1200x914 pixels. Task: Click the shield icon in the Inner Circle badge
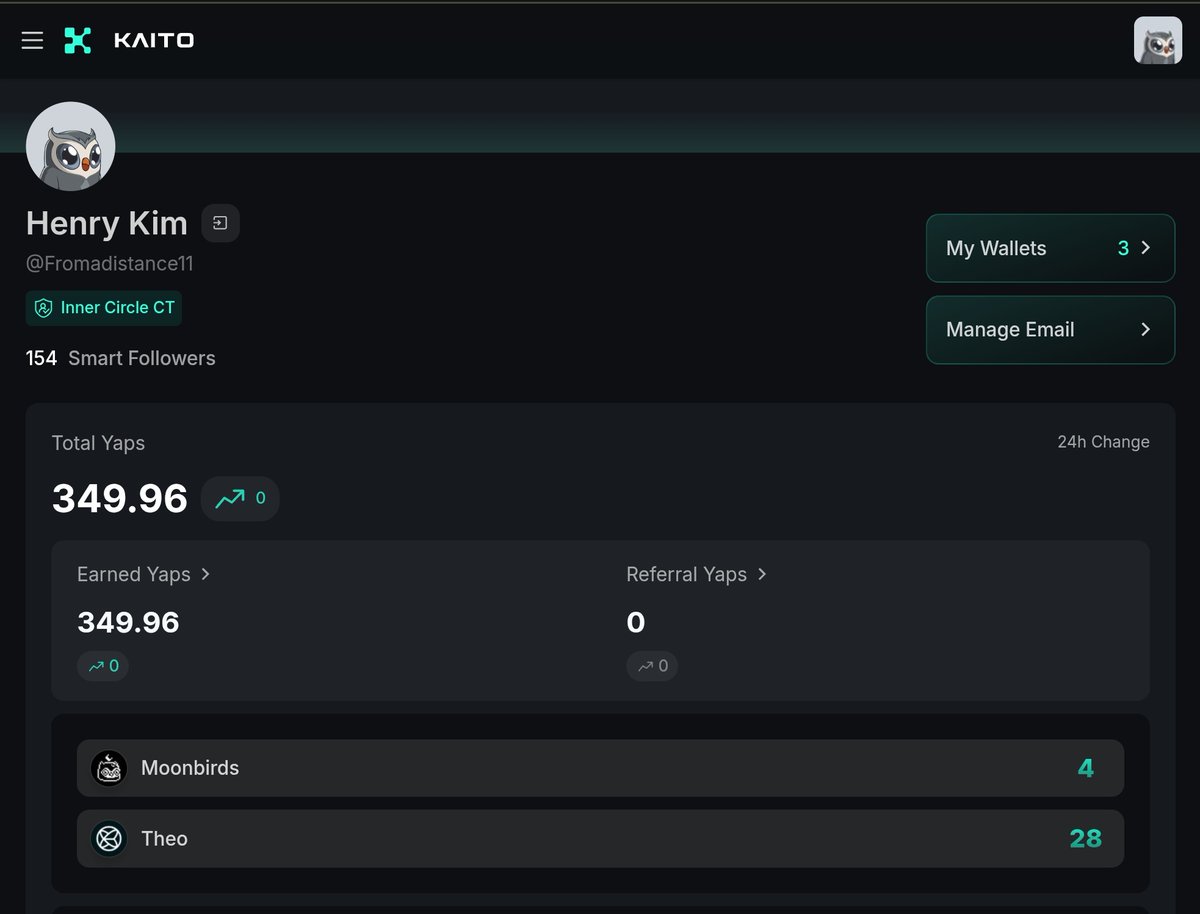click(43, 308)
